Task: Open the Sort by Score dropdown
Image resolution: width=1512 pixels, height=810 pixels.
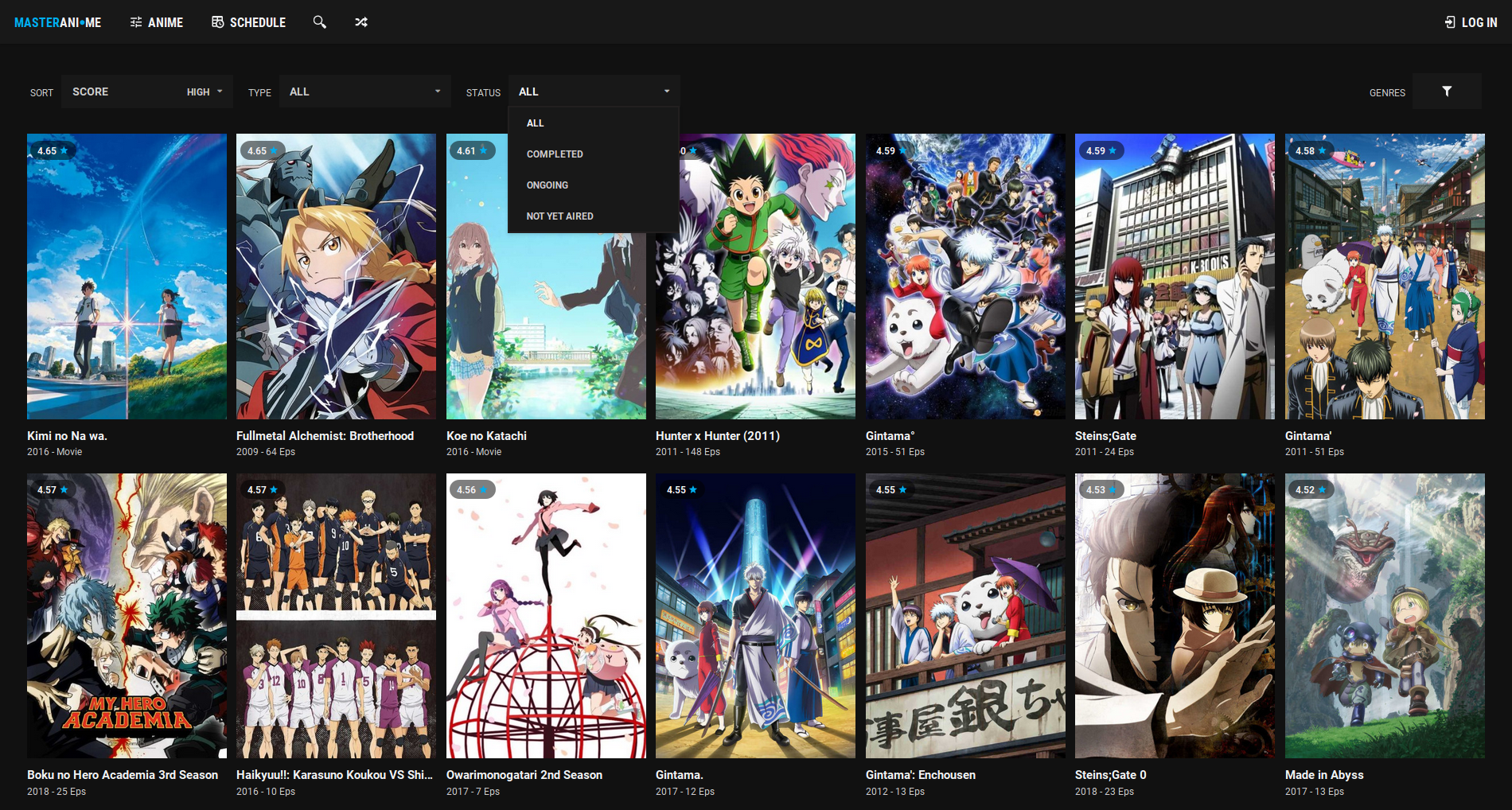Action: pyautogui.click(x=147, y=92)
